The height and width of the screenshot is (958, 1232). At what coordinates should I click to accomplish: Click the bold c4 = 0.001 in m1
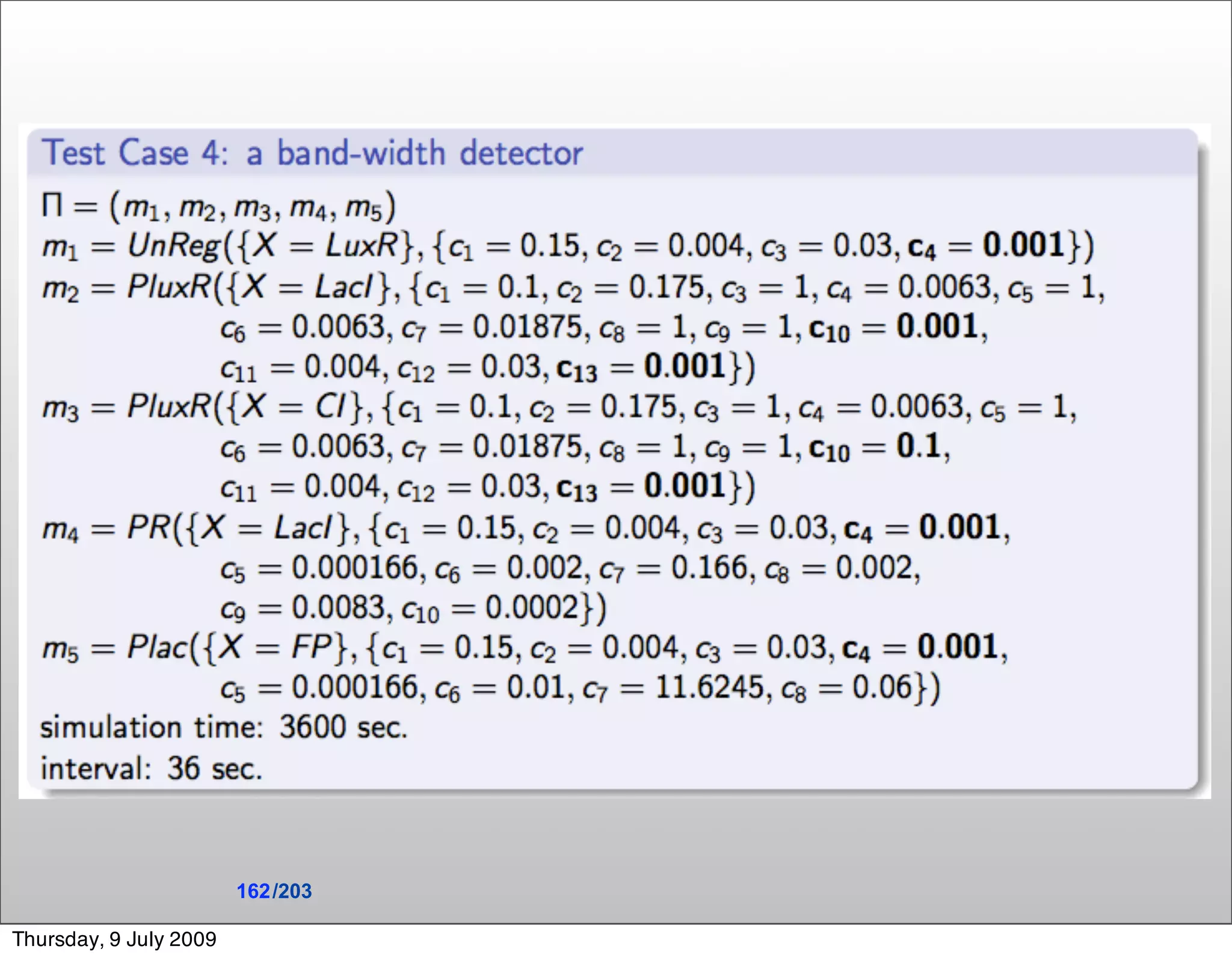(x=985, y=246)
